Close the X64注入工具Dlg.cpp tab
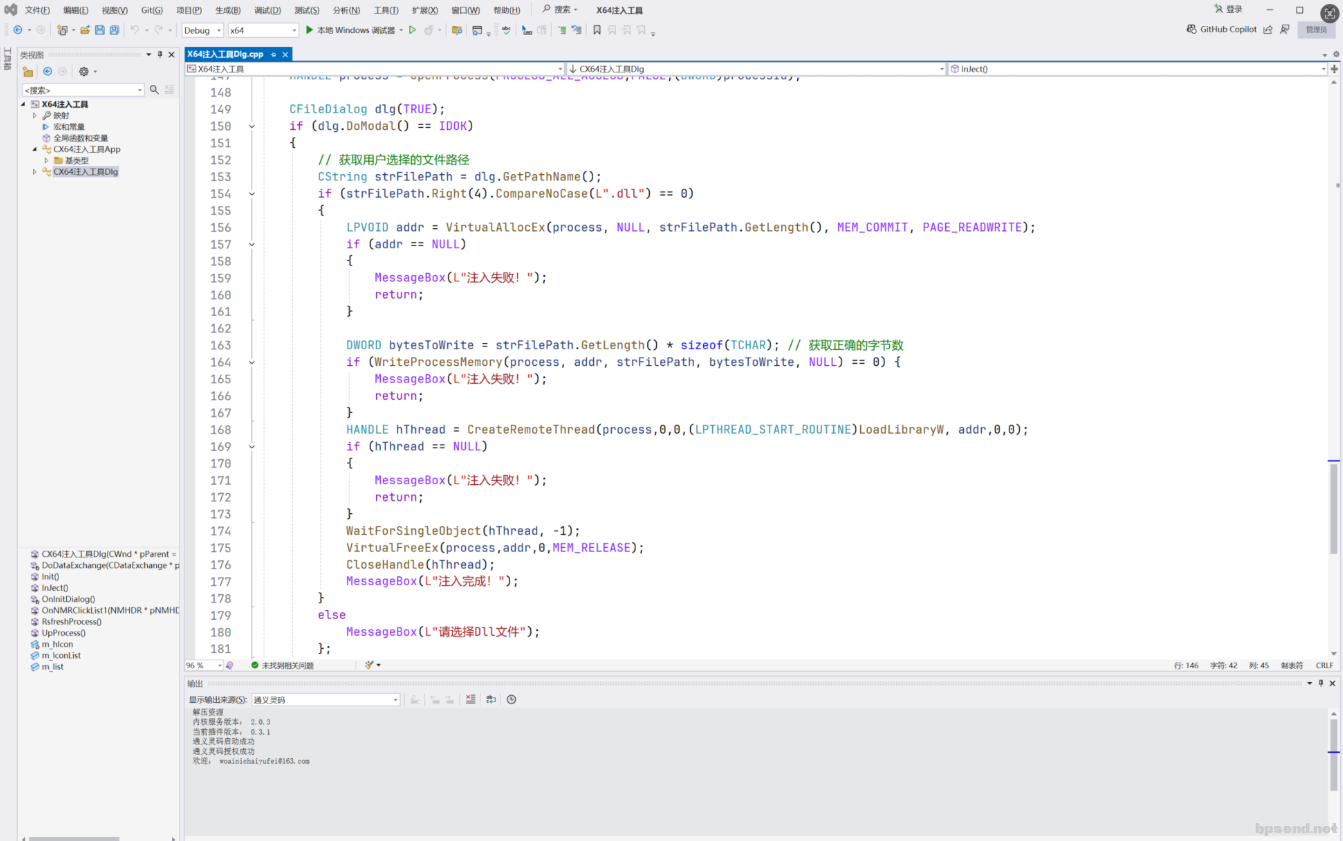1343x841 pixels. tap(285, 55)
